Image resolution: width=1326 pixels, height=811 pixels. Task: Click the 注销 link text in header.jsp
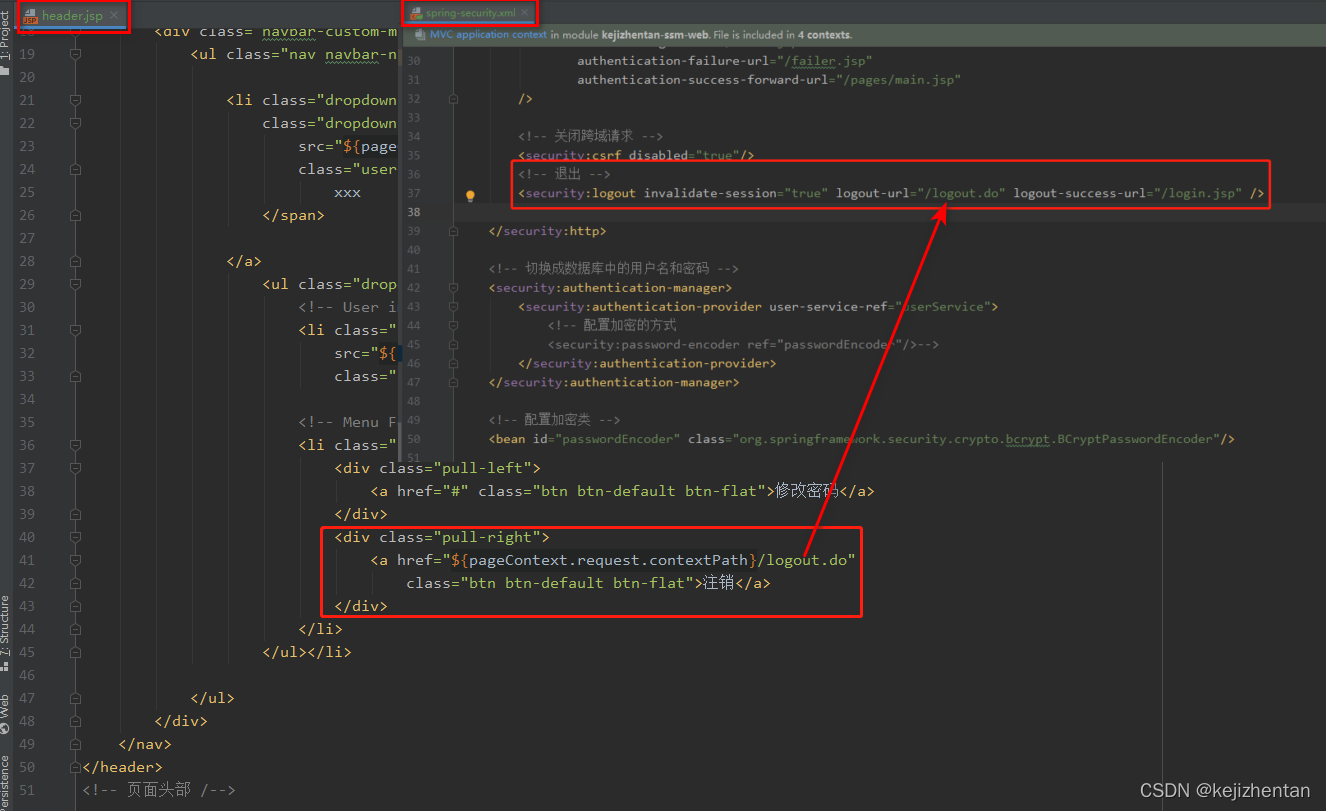coord(719,583)
